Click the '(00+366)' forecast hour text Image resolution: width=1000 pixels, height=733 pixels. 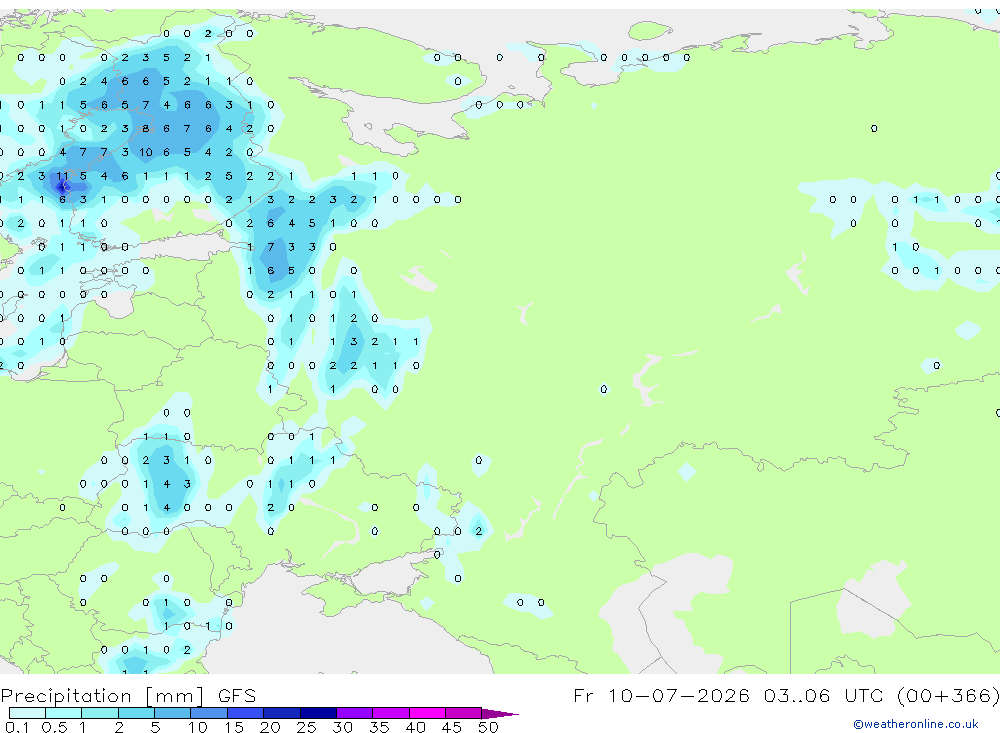[x=948, y=695]
